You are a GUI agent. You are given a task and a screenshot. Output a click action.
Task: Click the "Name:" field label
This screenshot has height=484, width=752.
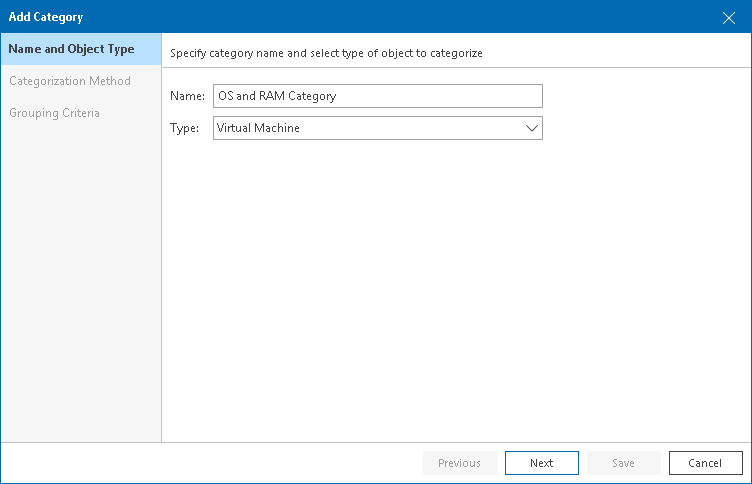(x=187, y=96)
